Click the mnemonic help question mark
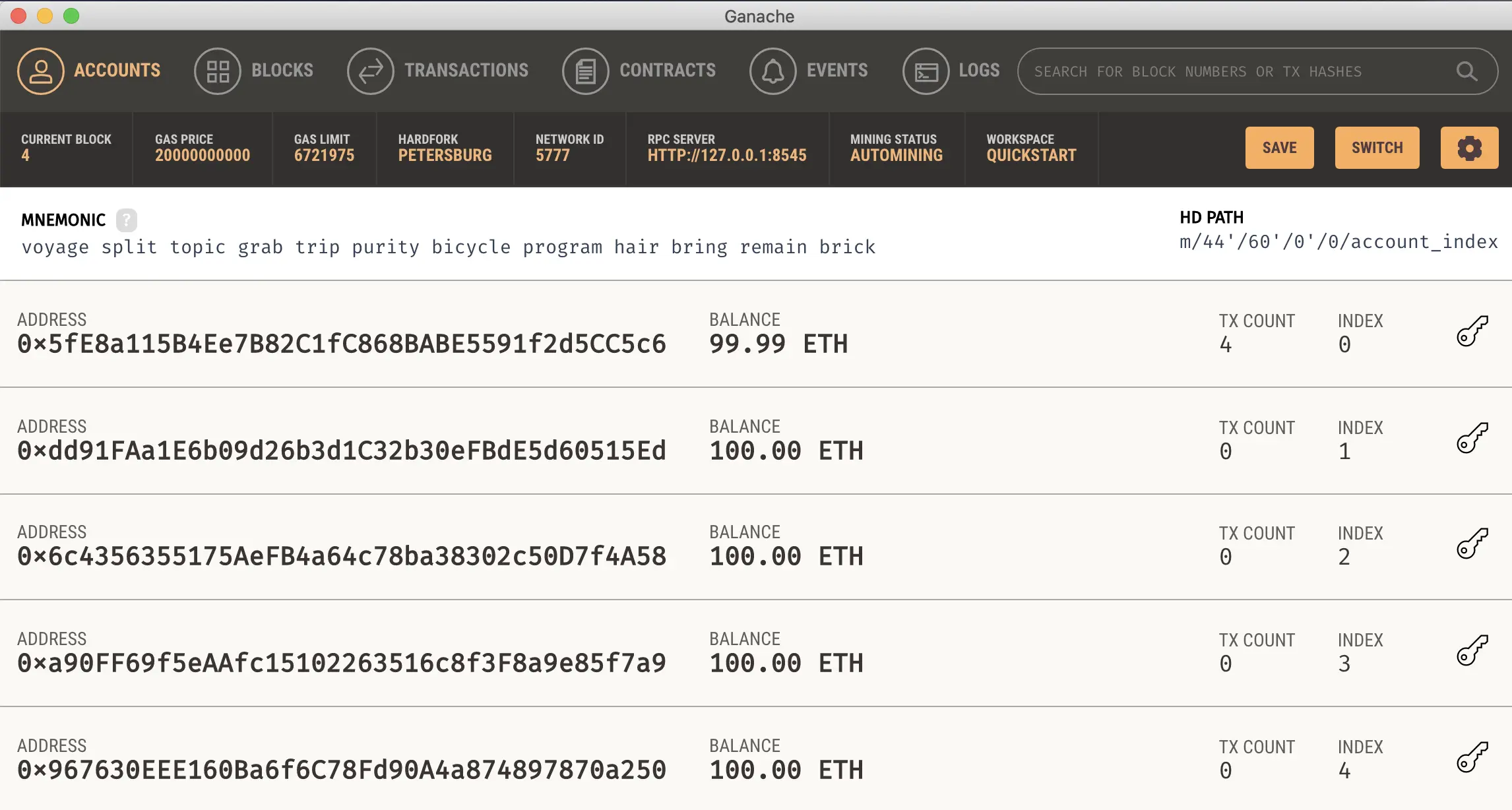Viewport: 1512px width, 810px height. [126, 220]
